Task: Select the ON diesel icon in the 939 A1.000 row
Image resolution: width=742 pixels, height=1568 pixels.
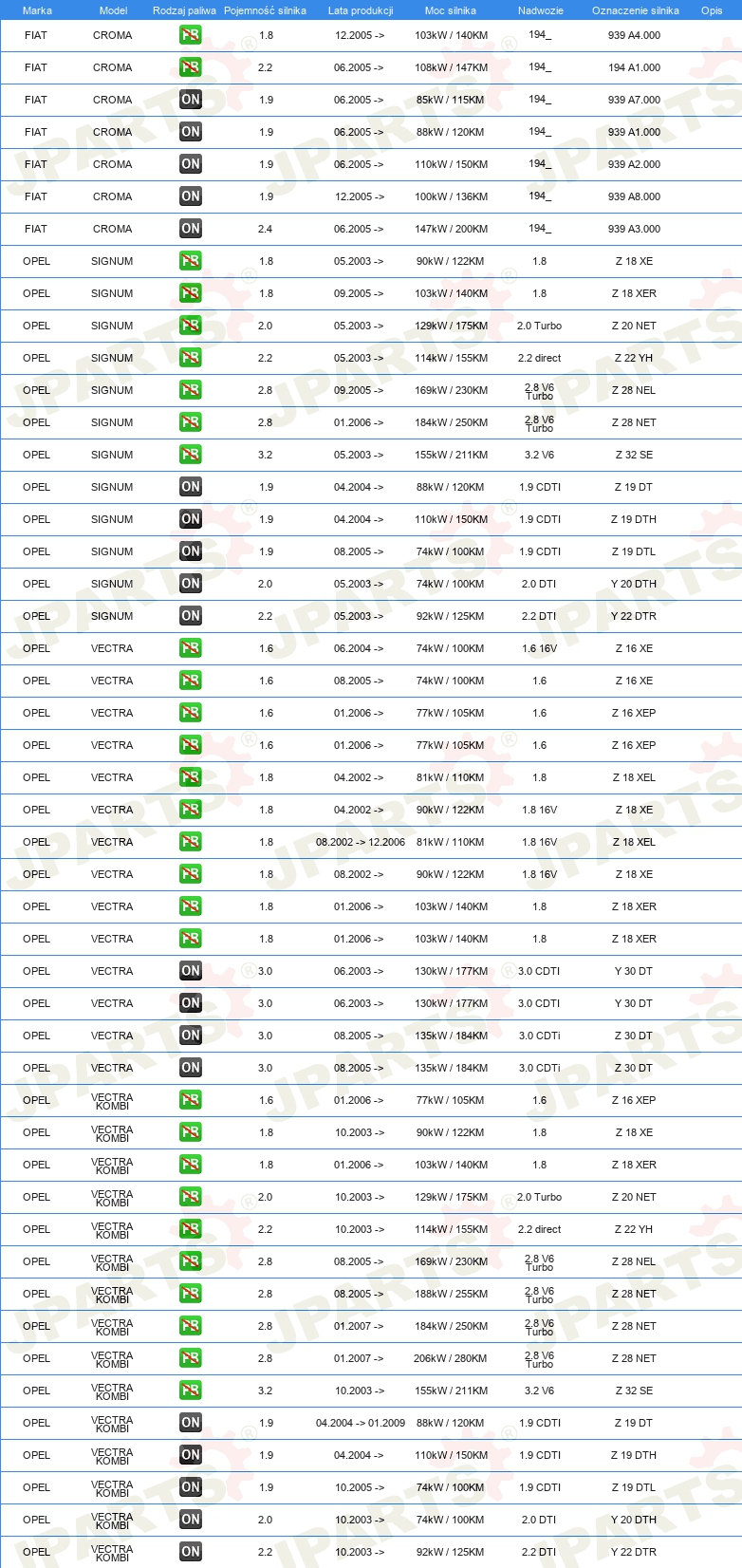Action: tap(191, 132)
